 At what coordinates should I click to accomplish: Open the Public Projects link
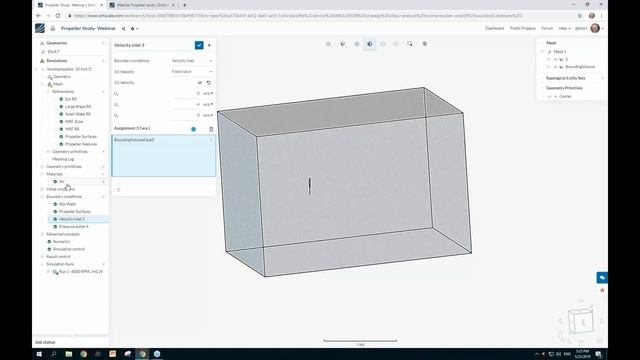[523, 28]
